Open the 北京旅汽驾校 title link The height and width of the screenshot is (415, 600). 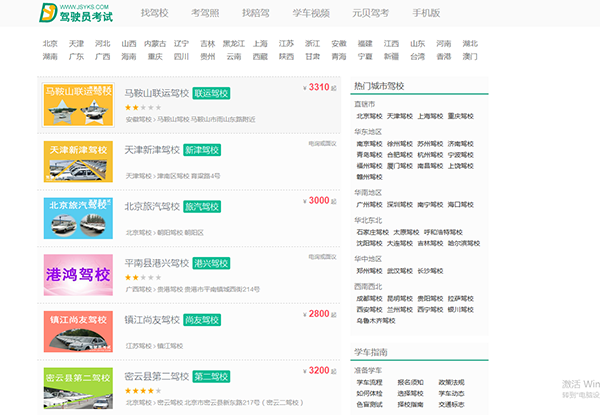point(152,207)
